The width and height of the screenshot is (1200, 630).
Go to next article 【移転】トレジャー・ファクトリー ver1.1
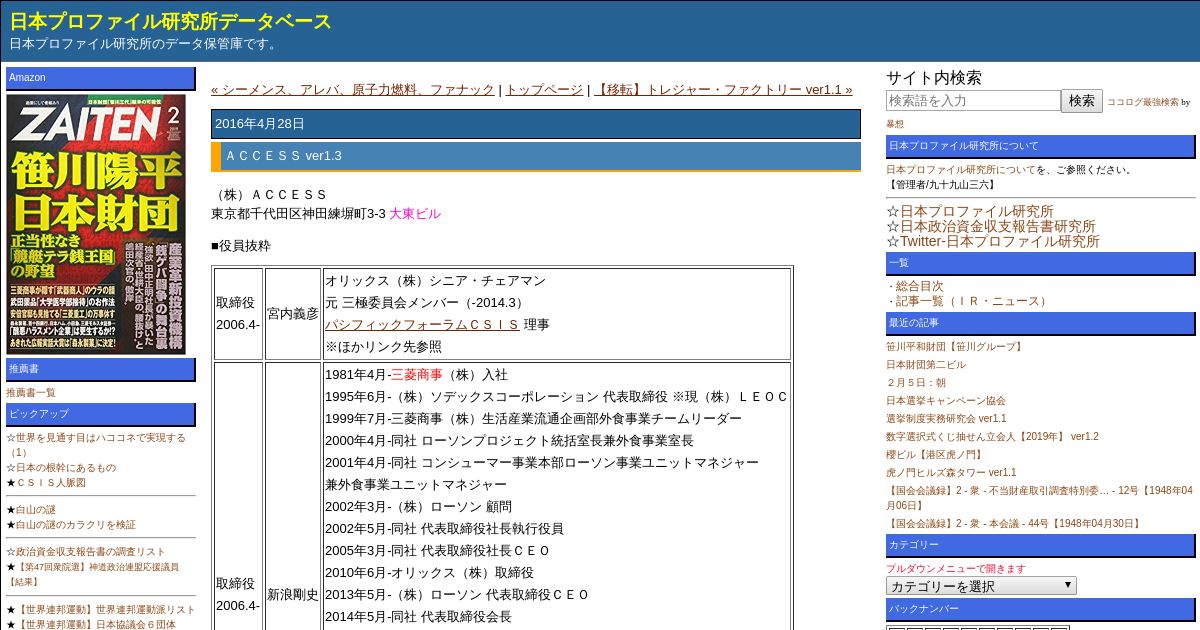point(723,90)
